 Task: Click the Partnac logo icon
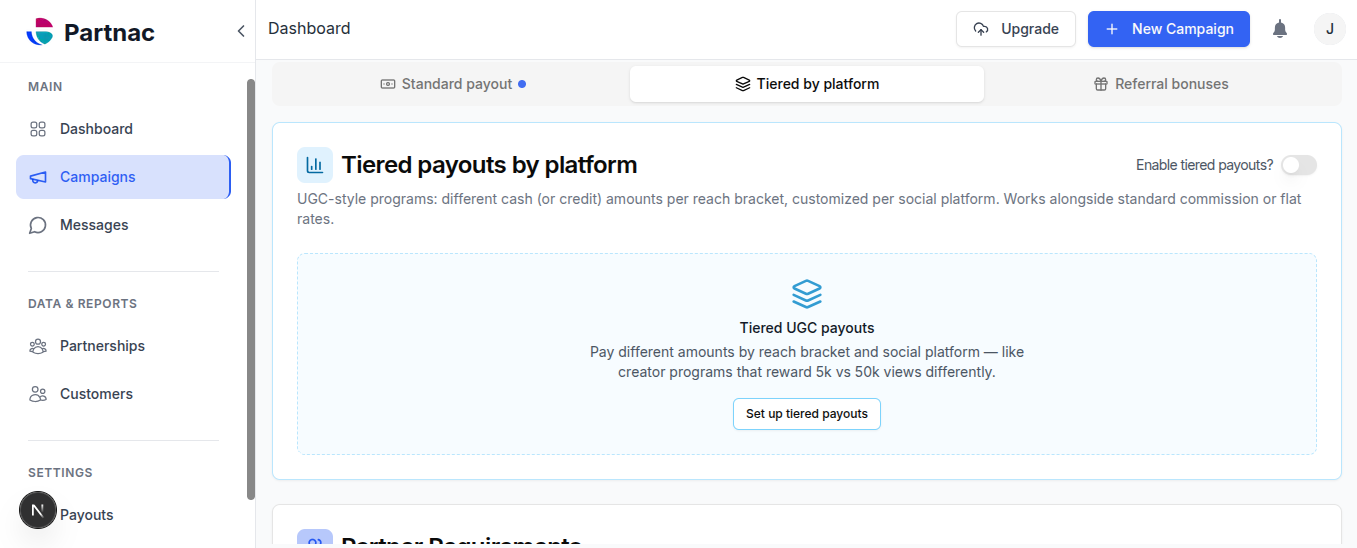39,32
